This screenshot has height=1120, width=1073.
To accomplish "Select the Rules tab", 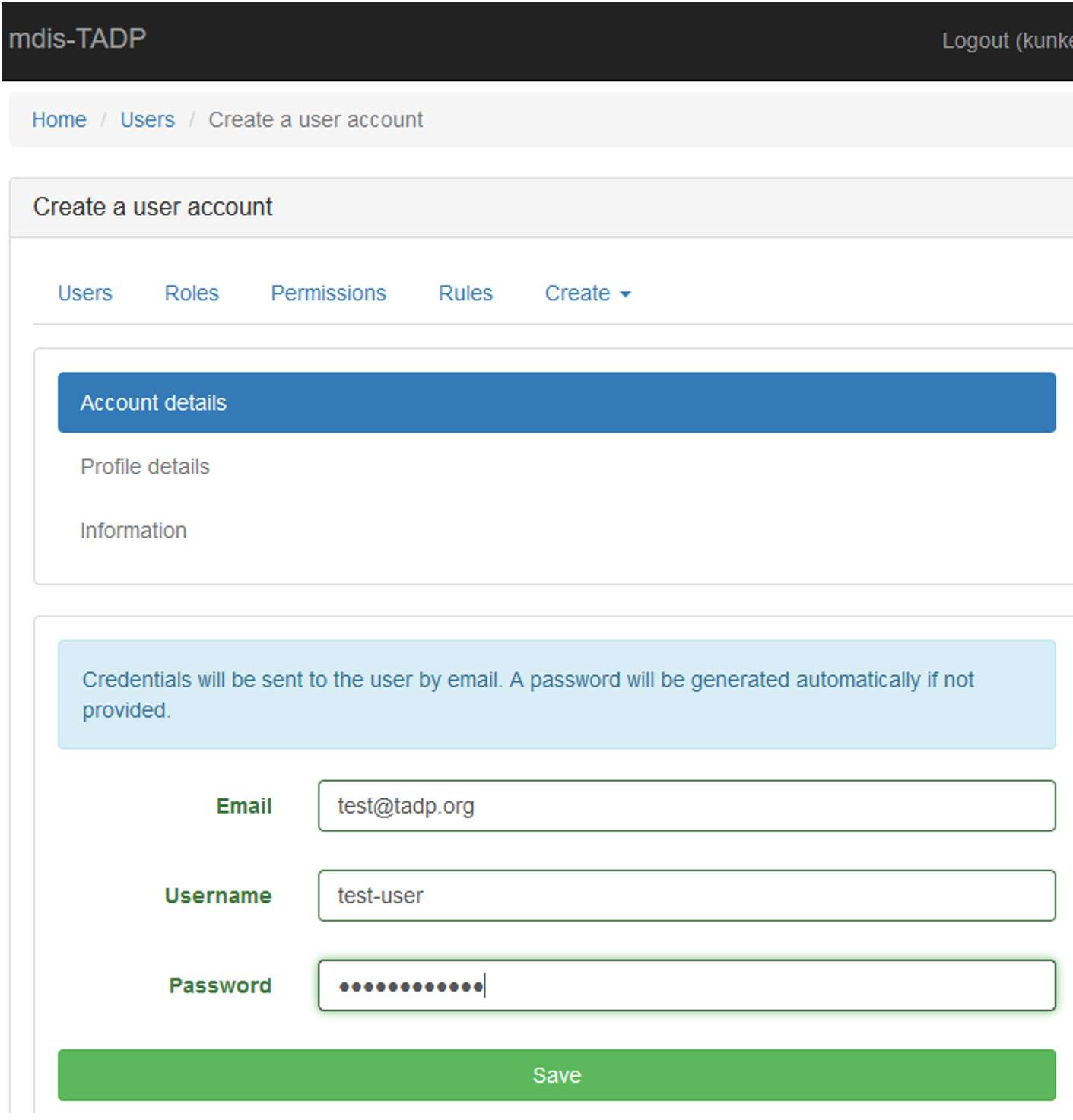I will (465, 293).
